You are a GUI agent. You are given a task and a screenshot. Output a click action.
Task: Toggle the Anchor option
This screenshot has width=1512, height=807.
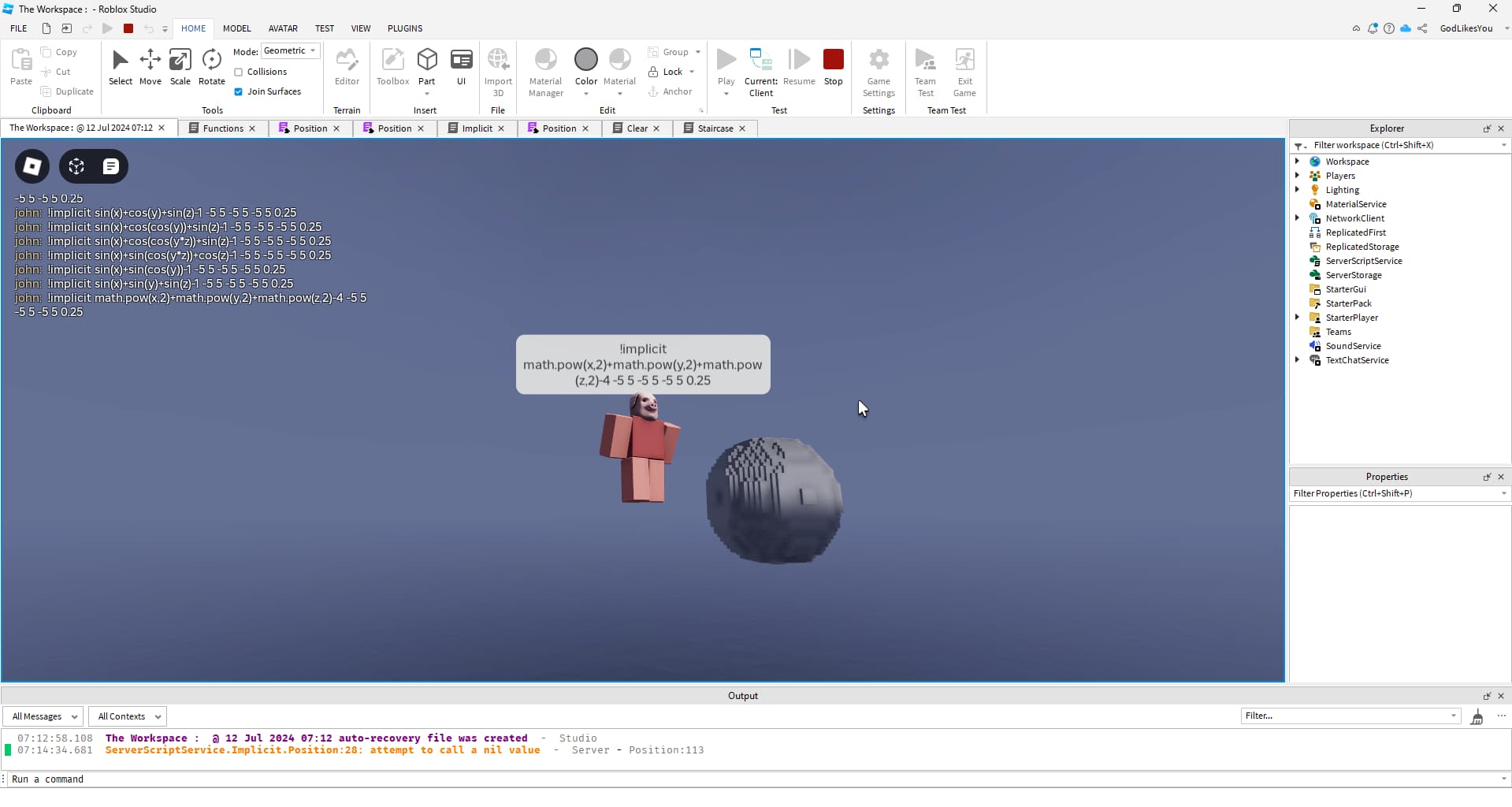click(671, 91)
